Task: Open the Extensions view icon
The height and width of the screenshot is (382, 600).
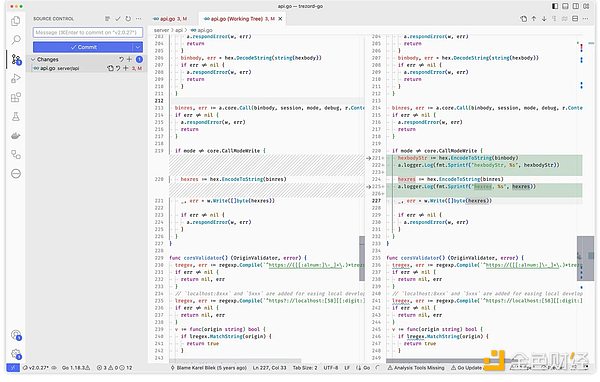Action: 16,97
